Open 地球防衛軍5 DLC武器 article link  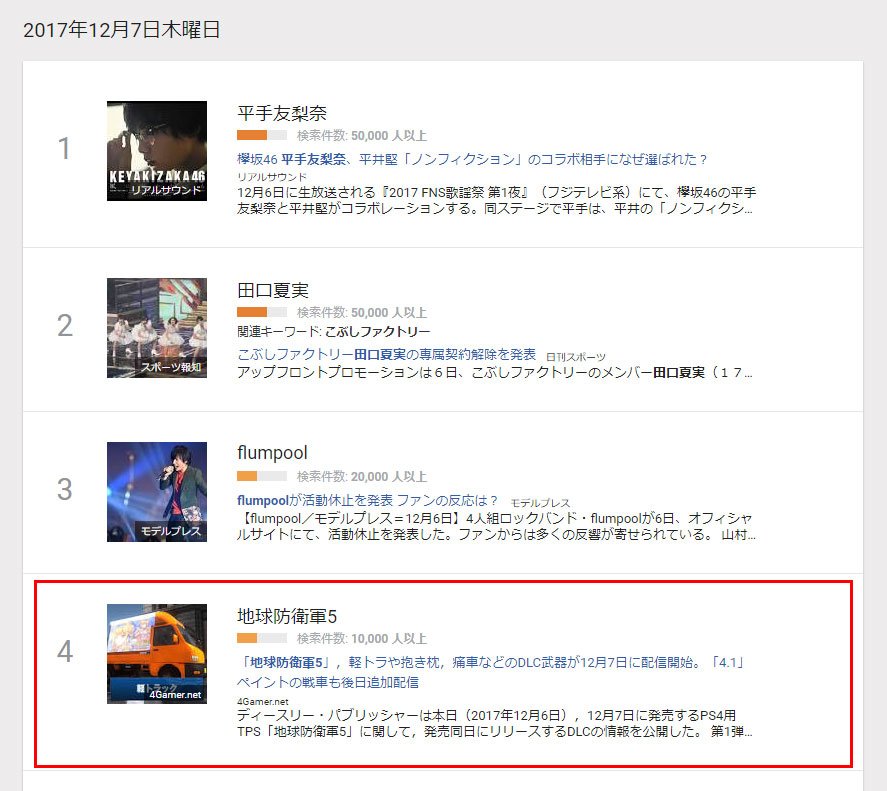[x=490, y=672]
